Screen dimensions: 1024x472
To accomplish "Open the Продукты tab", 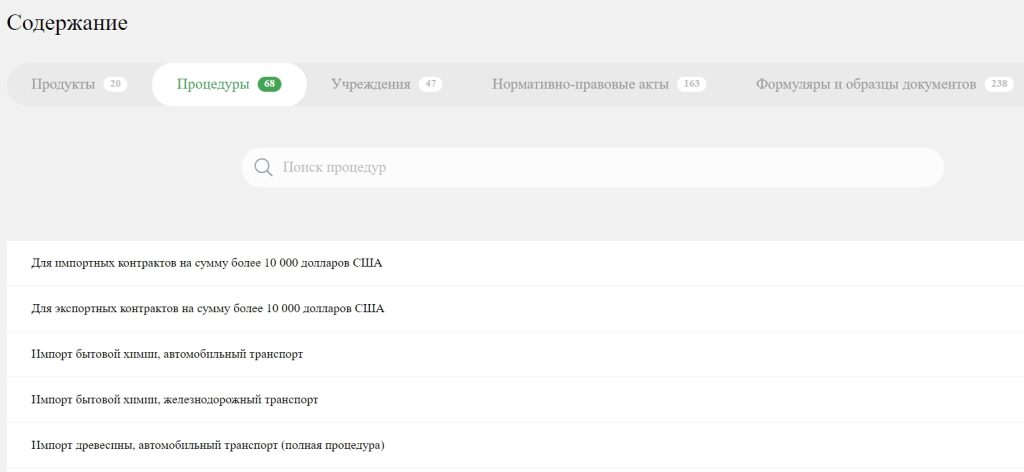I will click(x=79, y=84).
